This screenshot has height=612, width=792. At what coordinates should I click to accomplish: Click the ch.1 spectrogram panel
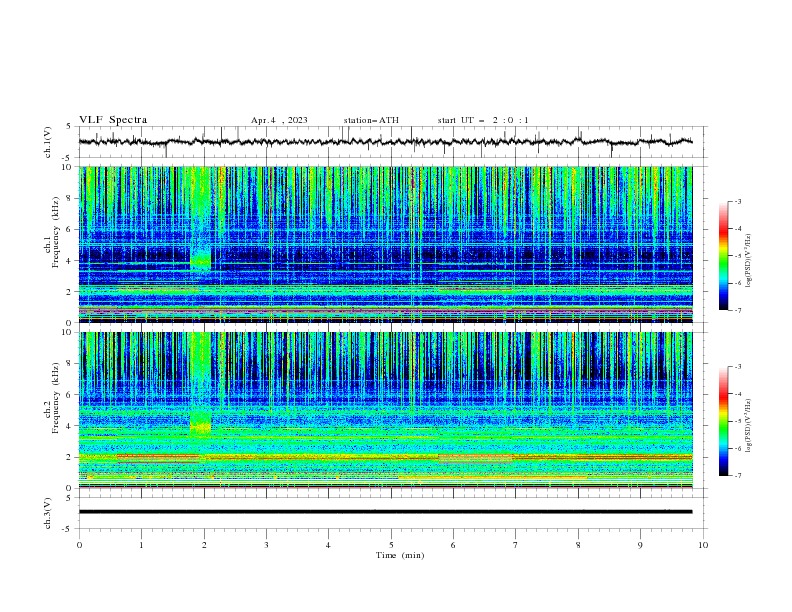click(385, 244)
